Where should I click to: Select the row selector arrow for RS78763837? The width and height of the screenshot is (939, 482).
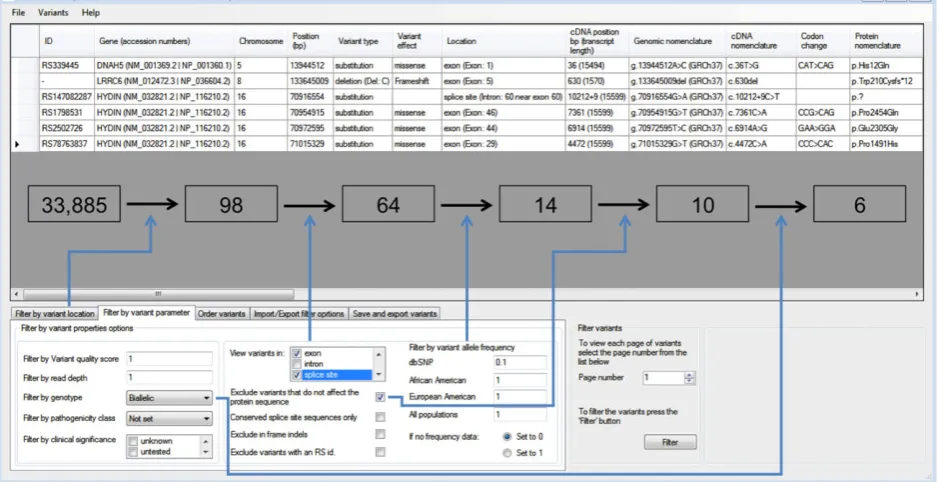[x=25, y=144]
